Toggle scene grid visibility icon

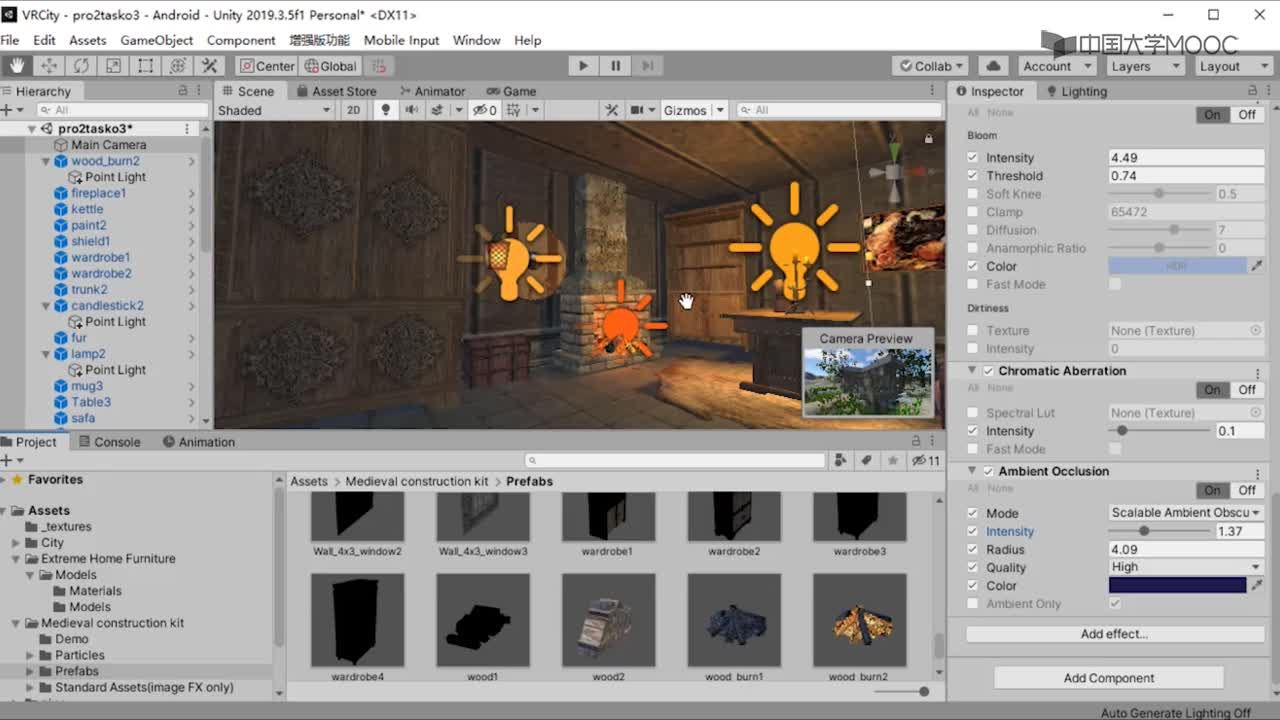[x=515, y=110]
